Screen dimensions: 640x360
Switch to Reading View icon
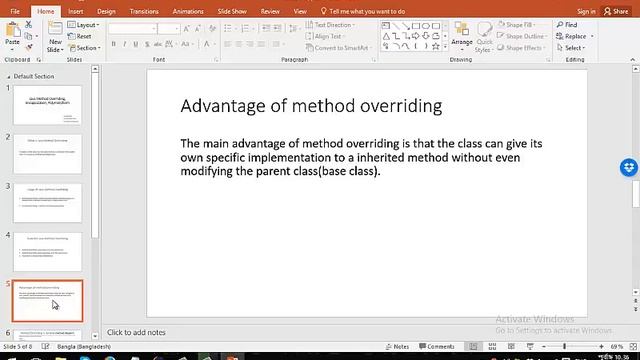click(x=511, y=346)
